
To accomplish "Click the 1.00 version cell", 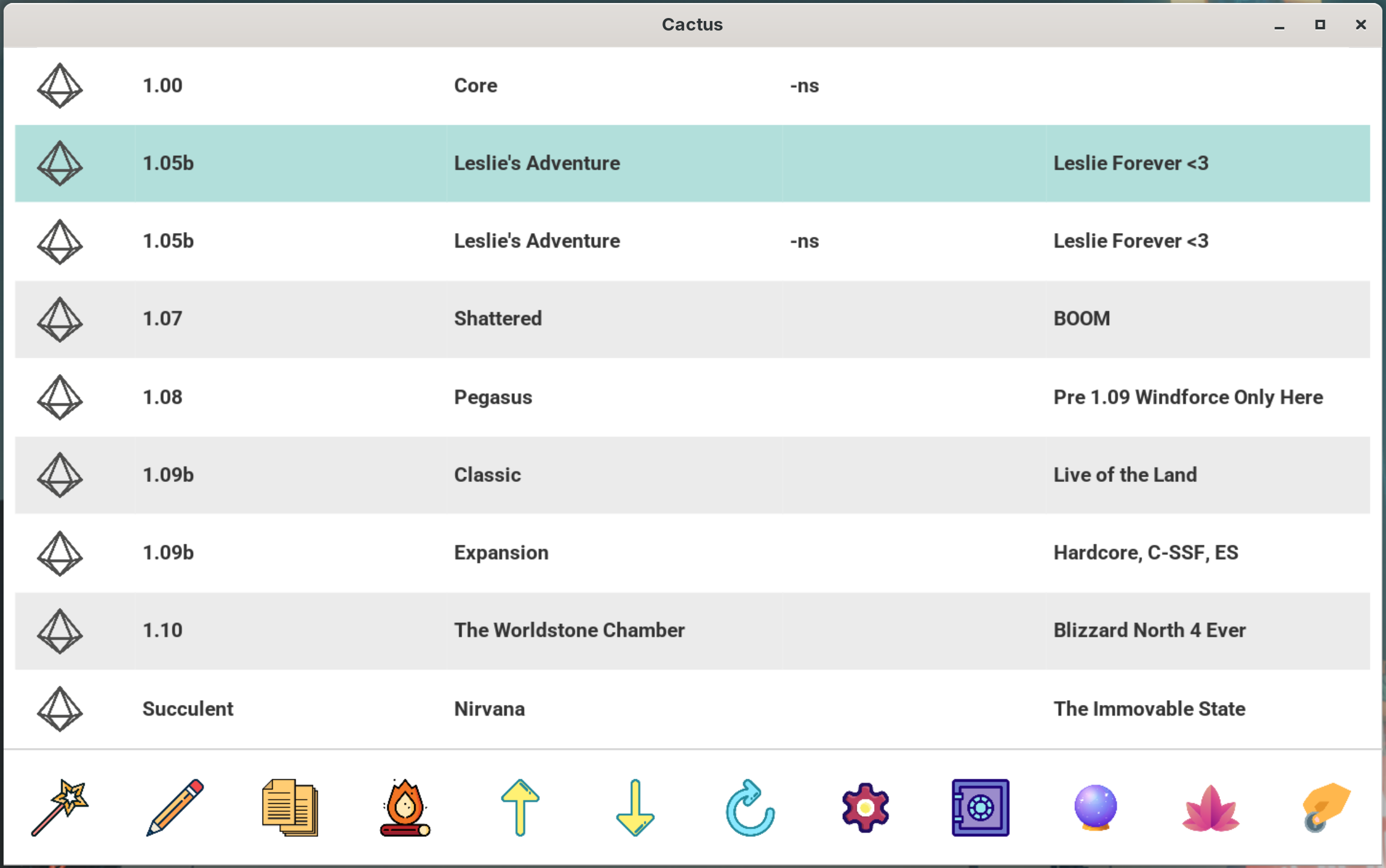I will (162, 86).
